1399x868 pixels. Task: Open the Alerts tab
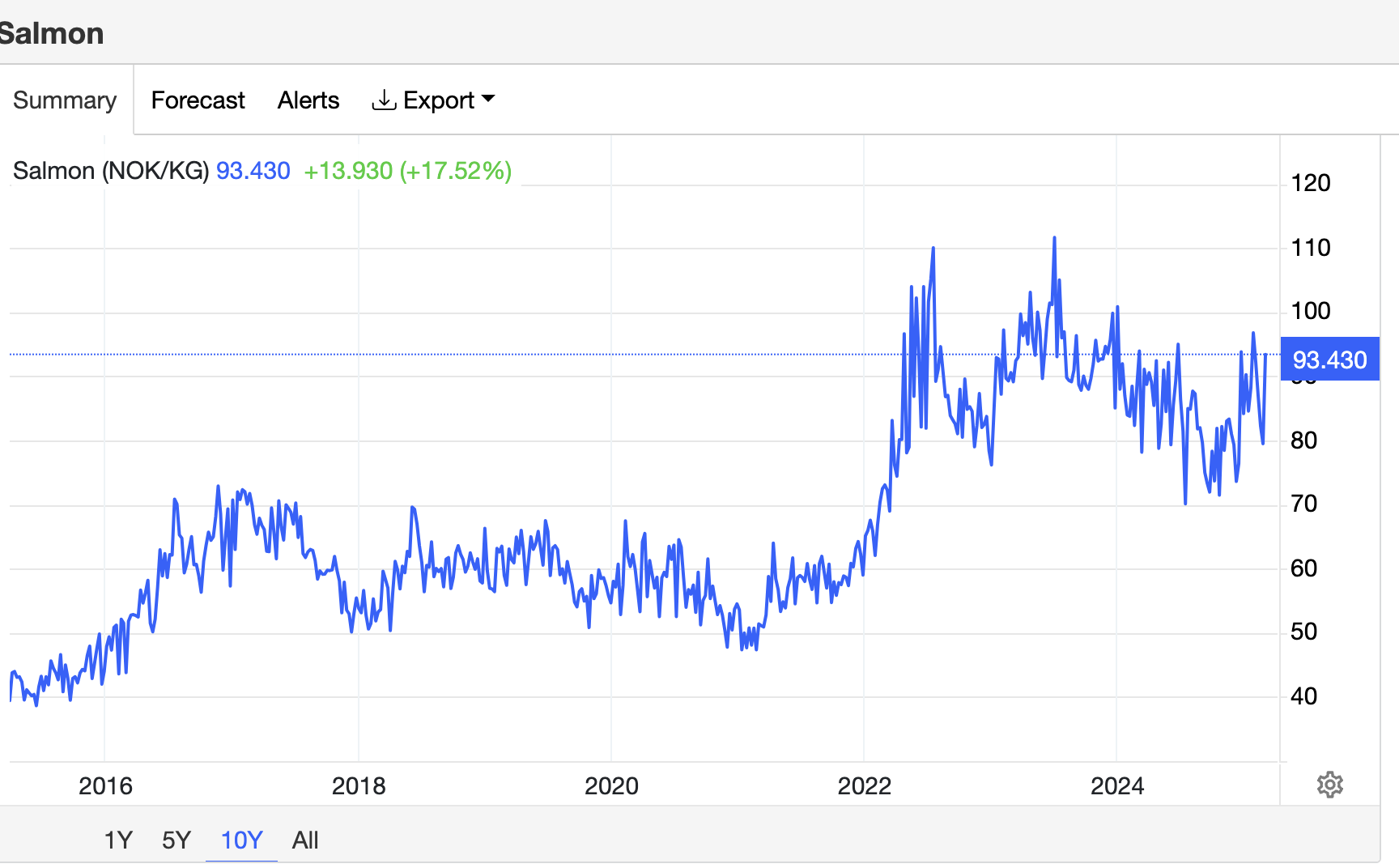click(308, 100)
